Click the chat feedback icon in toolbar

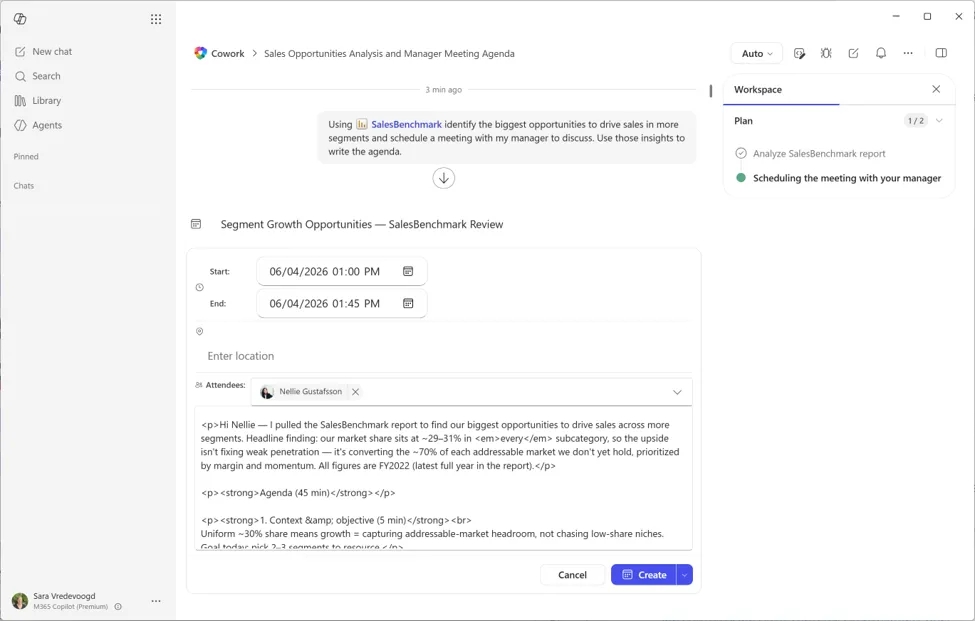[x=800, y=53]
